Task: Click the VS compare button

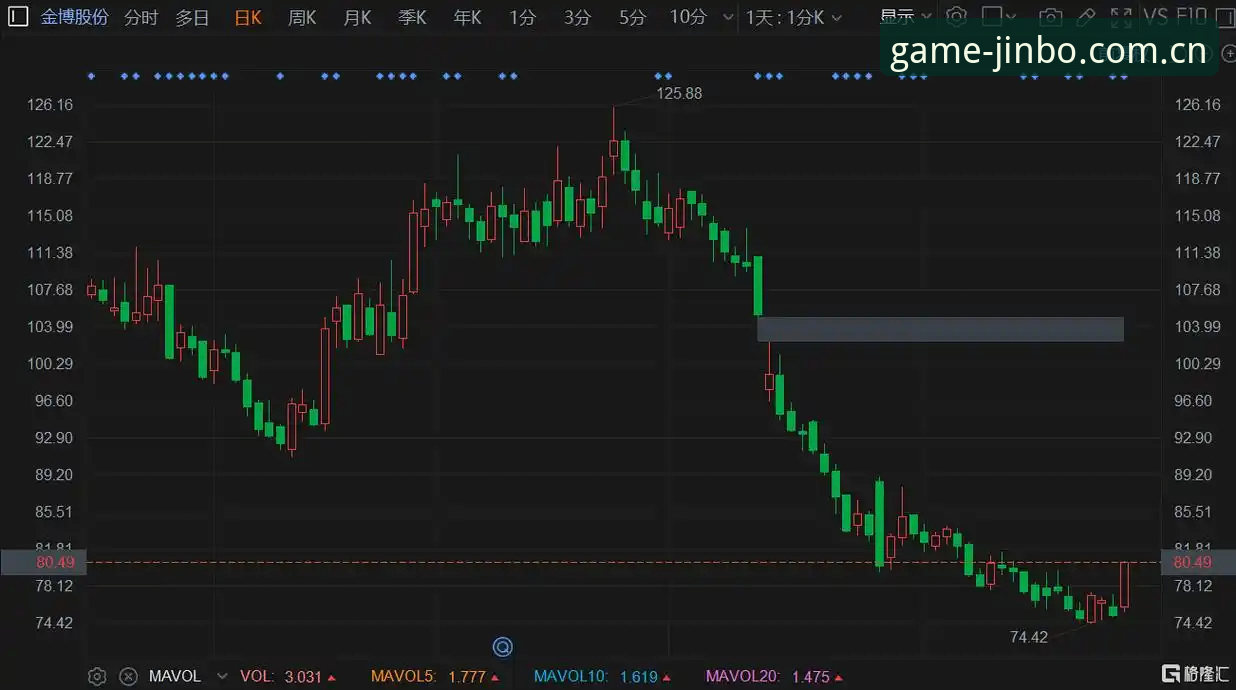Action: pos(1156,16)
